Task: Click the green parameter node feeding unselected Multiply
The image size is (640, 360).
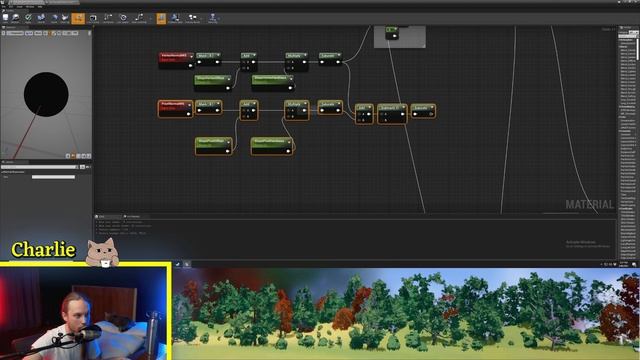Action: pyautogui.click(x=272, y=82)
